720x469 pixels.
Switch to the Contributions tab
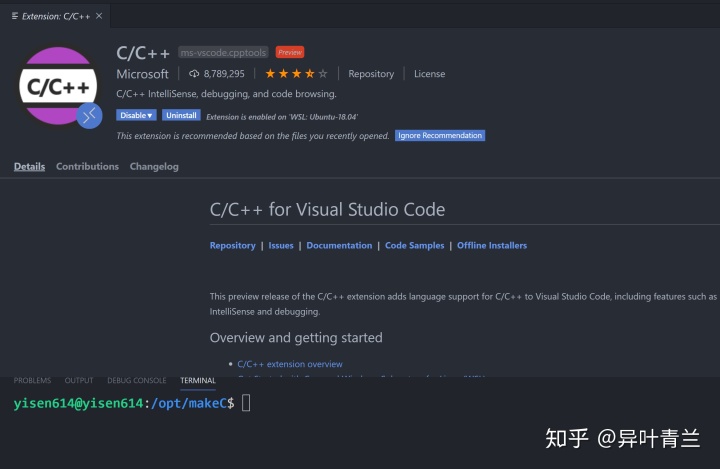pyautogui.click(x=87, y=166)
